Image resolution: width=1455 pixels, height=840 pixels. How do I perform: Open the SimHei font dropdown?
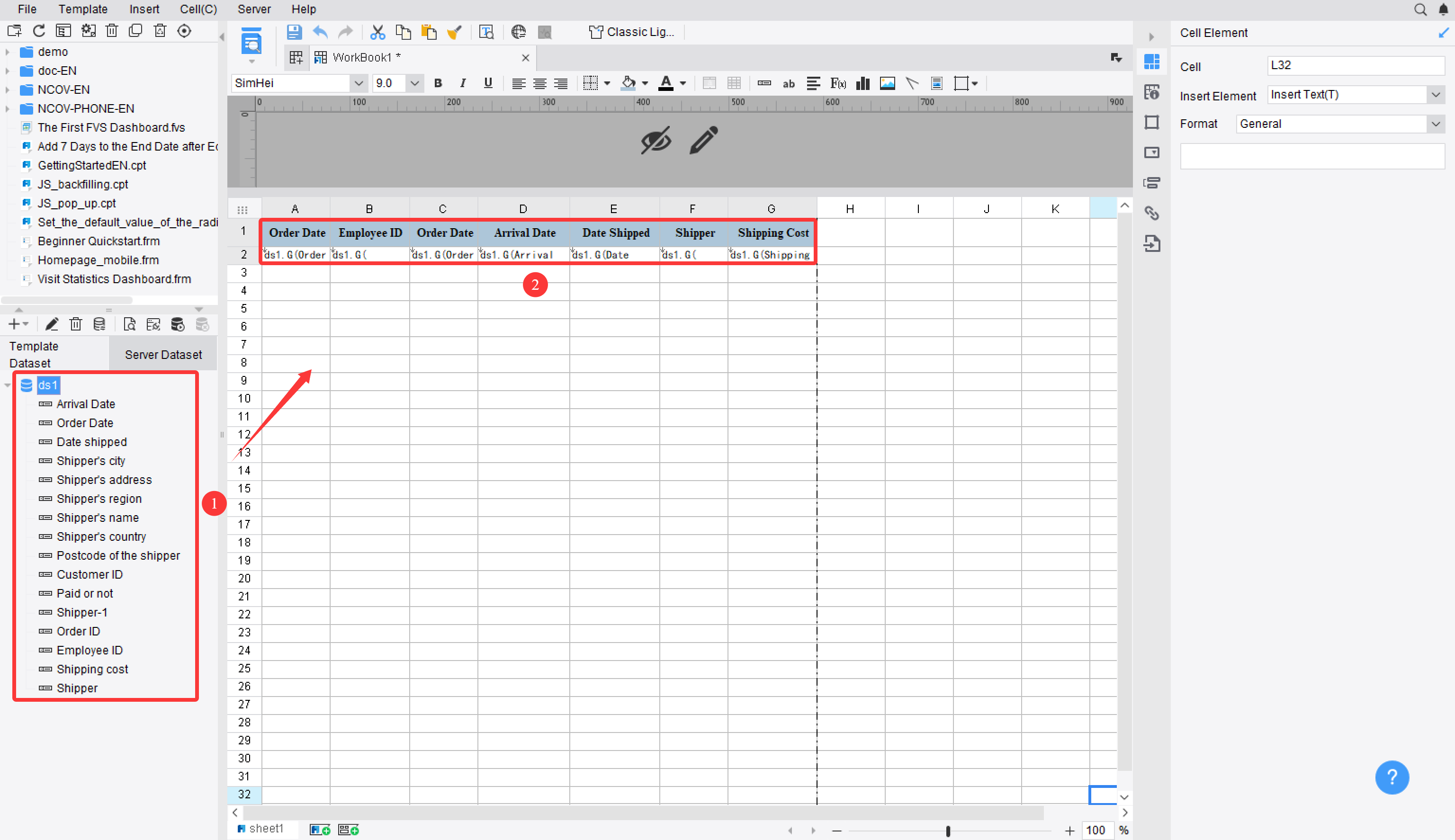click(x=358, y=84)
